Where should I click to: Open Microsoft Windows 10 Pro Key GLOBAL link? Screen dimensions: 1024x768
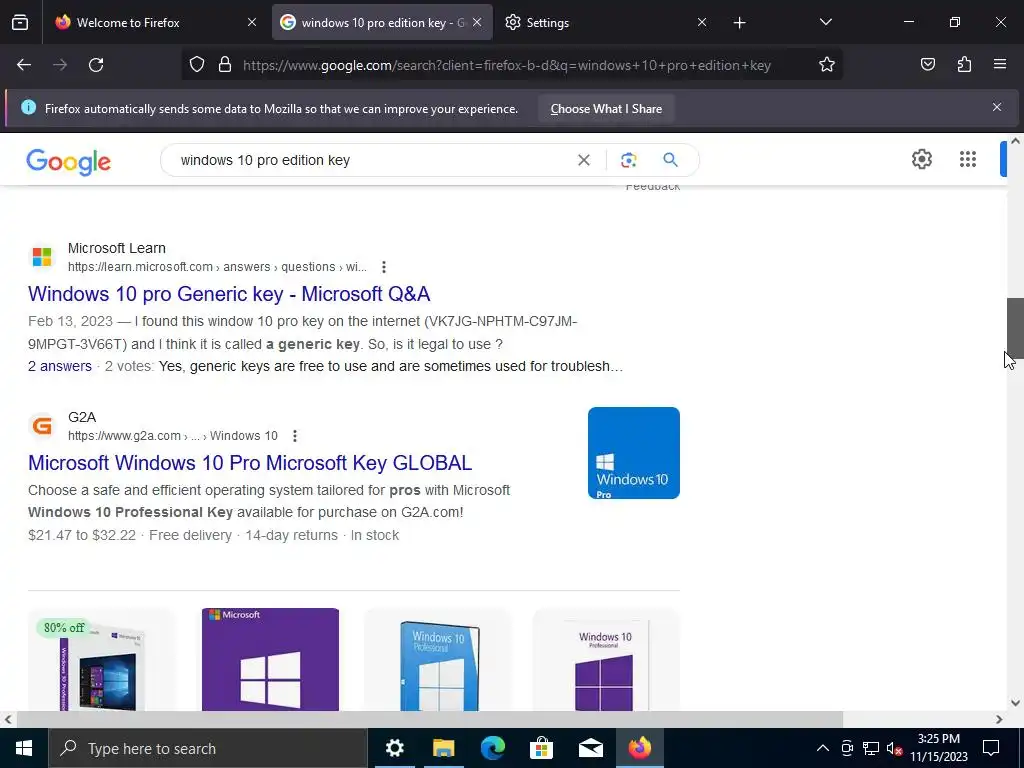250,463
